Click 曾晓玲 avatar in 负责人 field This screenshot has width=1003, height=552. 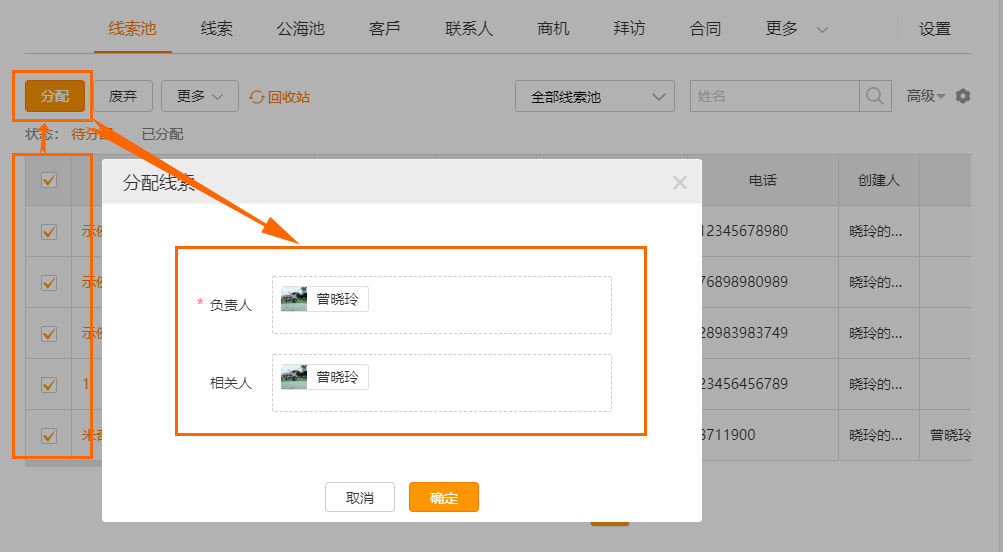point(294,299)
